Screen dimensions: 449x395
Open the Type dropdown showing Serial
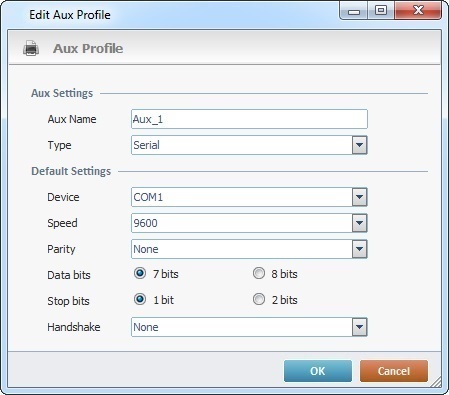[359, 145]
